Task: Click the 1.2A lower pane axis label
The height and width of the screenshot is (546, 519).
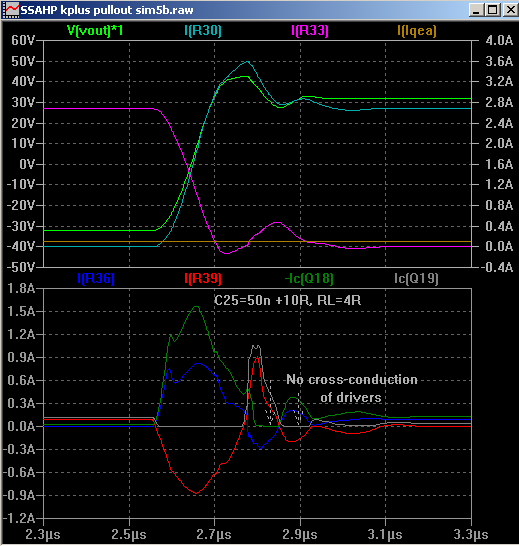Action: click(x=21, y=335)
